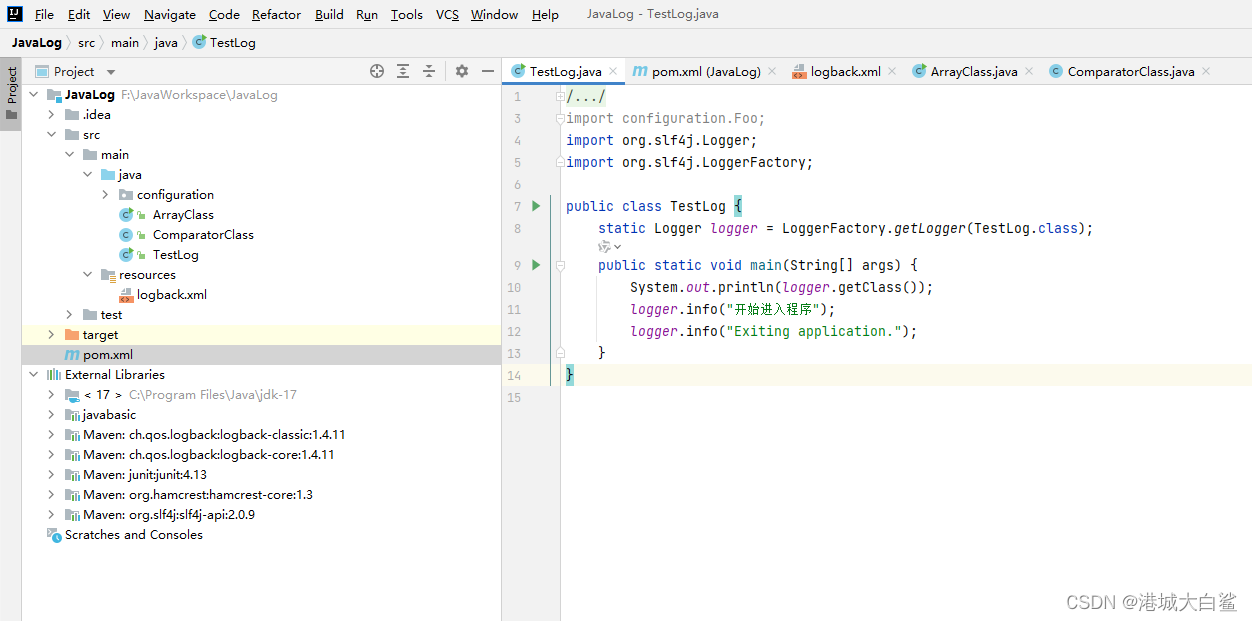Click the Collapse All icon in Project toolbar
Image resolution: width=1252 pixels, height=621 pixels.
coord(429,71)
